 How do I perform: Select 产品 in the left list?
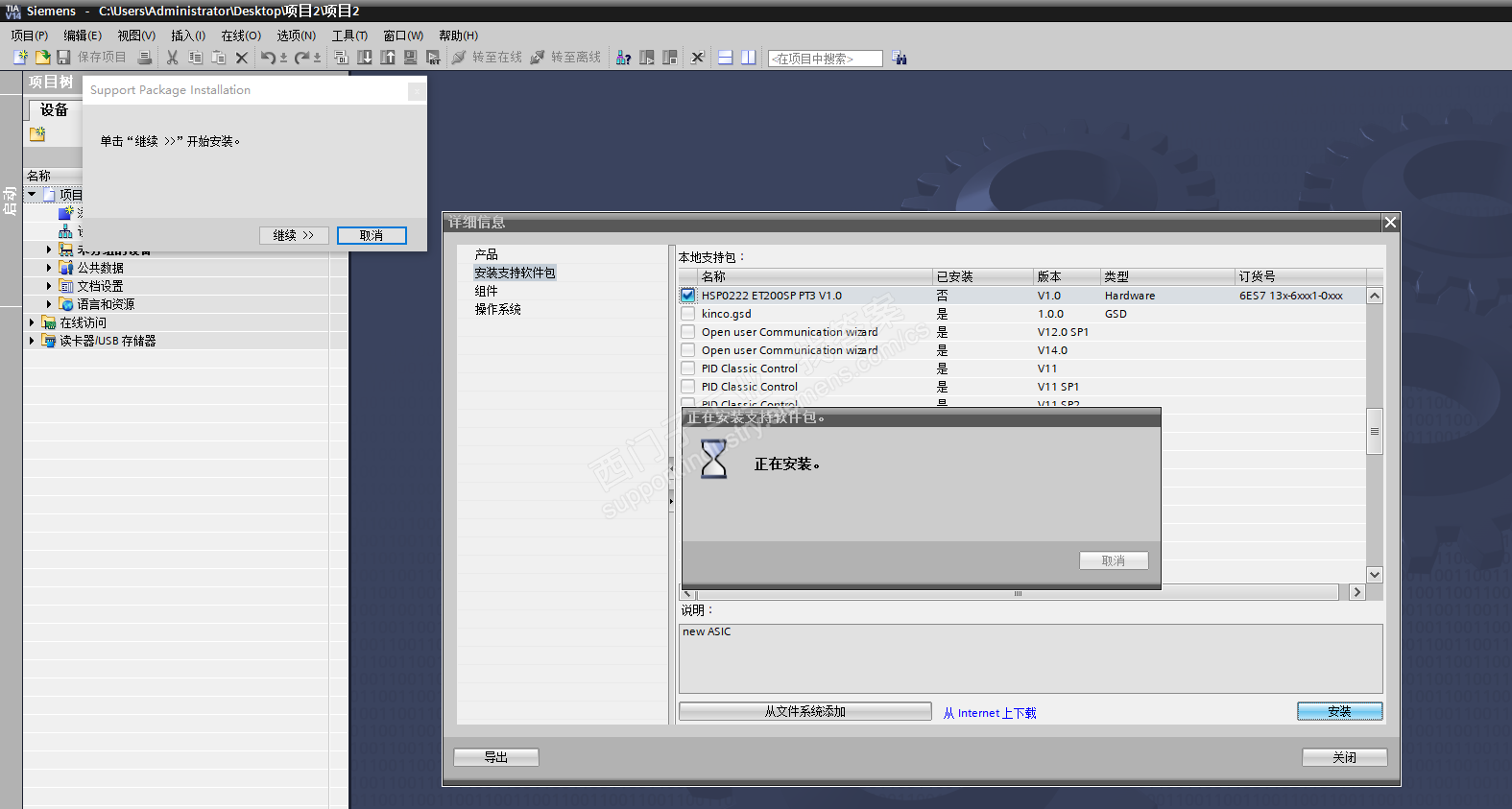pyautogui.click(x=486, y=254)
